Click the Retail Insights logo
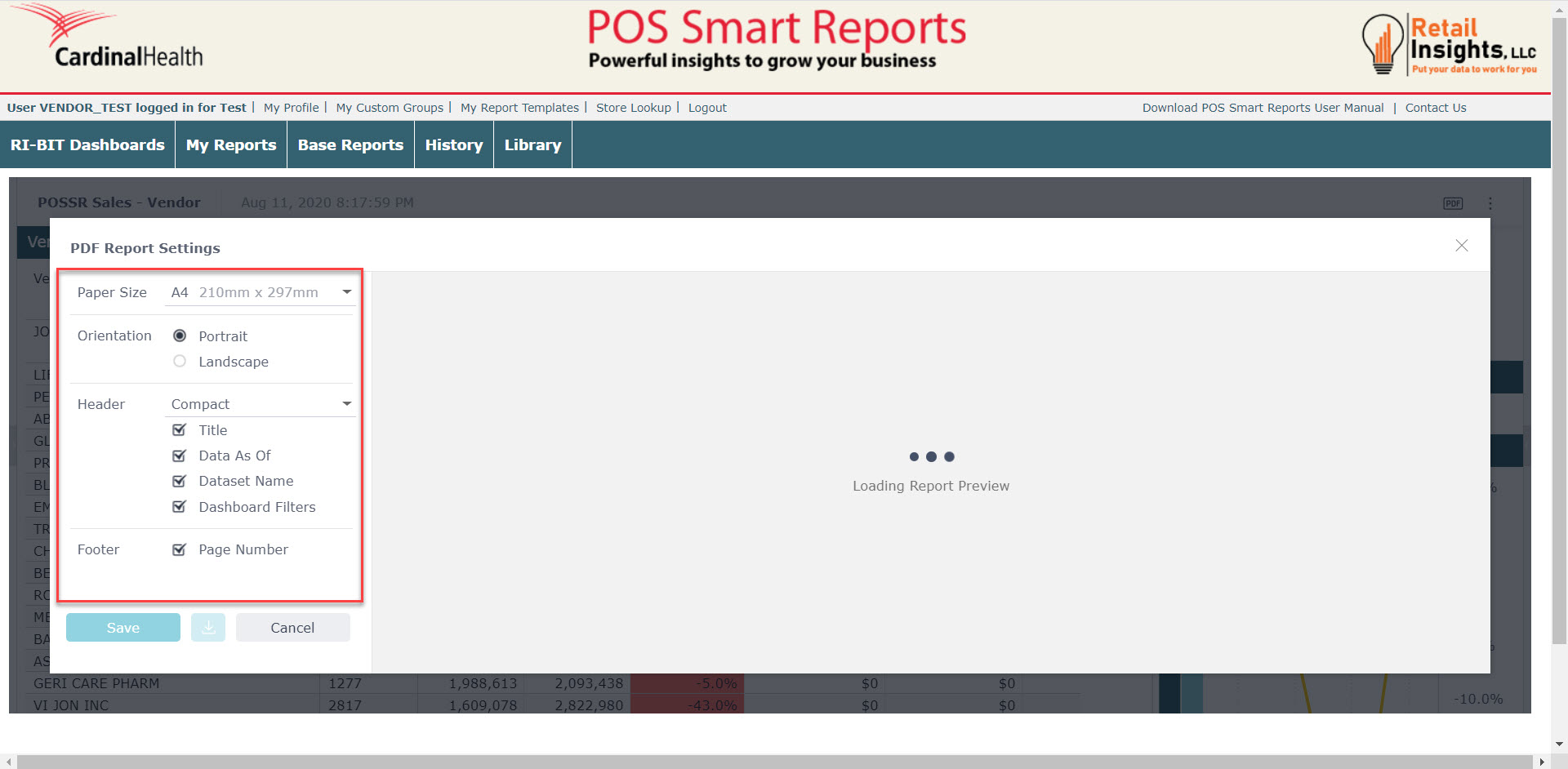1568x769 pixels. [x=1449, y=46]
